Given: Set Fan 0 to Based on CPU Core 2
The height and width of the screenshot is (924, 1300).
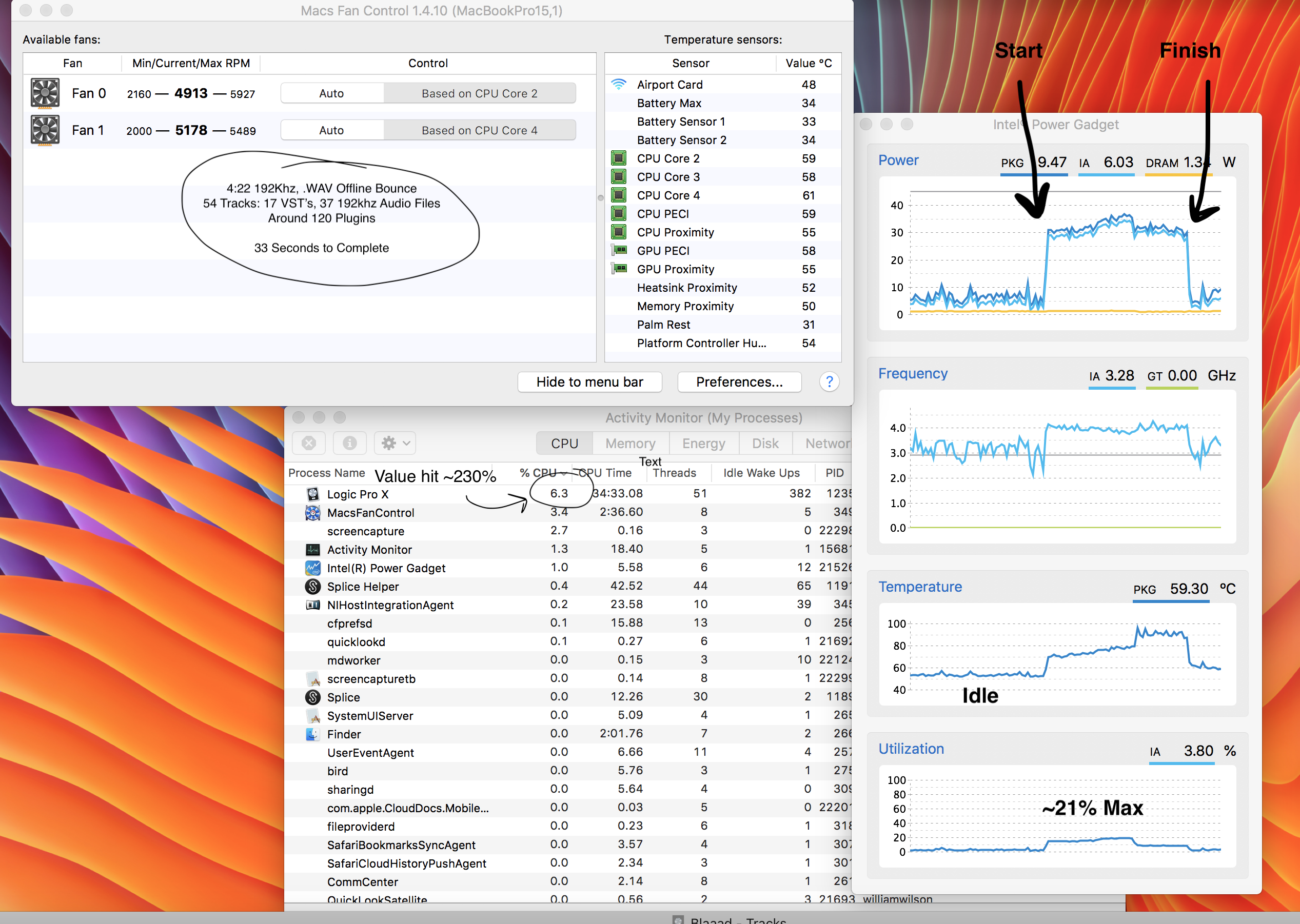Looking at the screenshot, I should [480, 93].
